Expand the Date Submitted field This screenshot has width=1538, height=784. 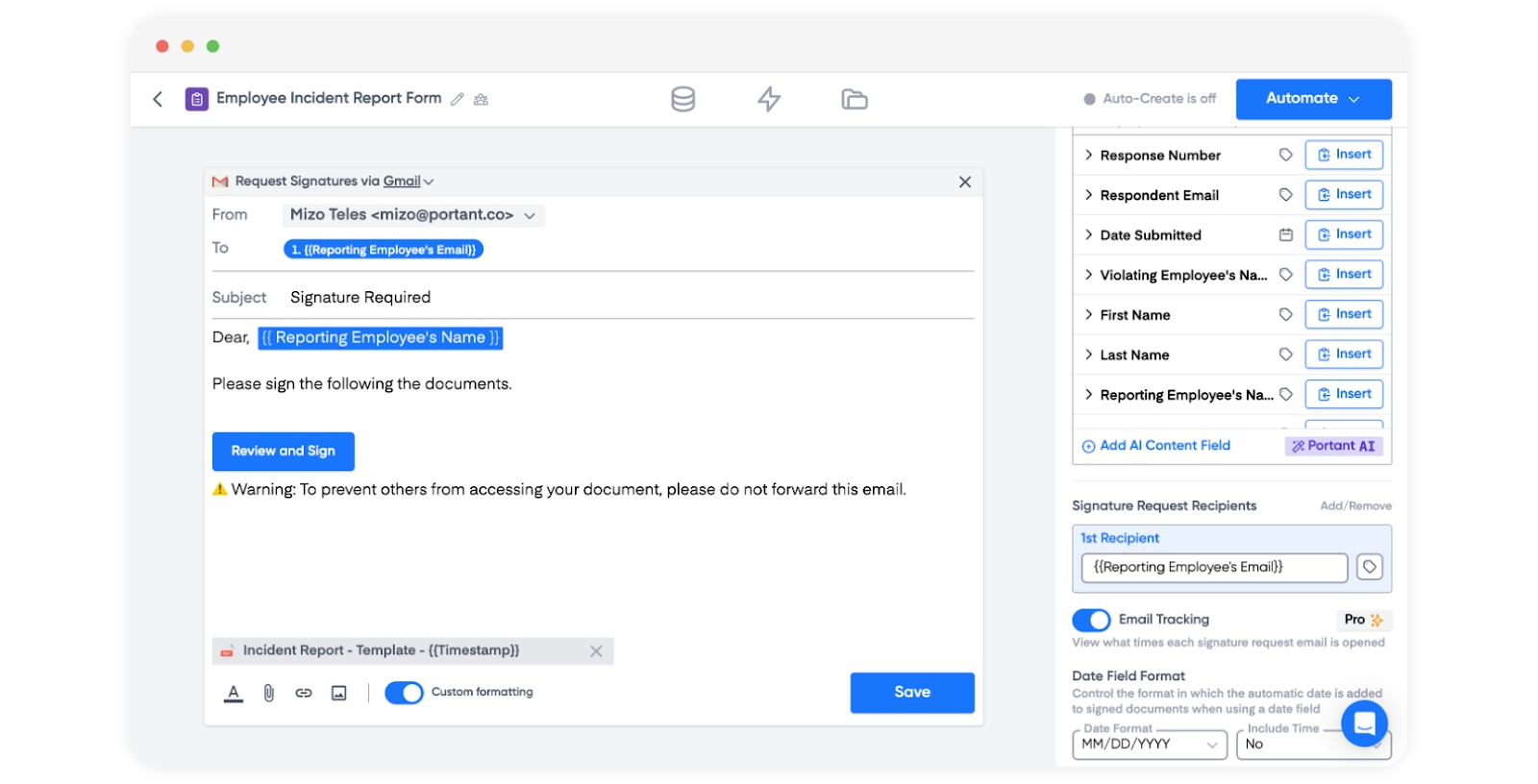1089,235
